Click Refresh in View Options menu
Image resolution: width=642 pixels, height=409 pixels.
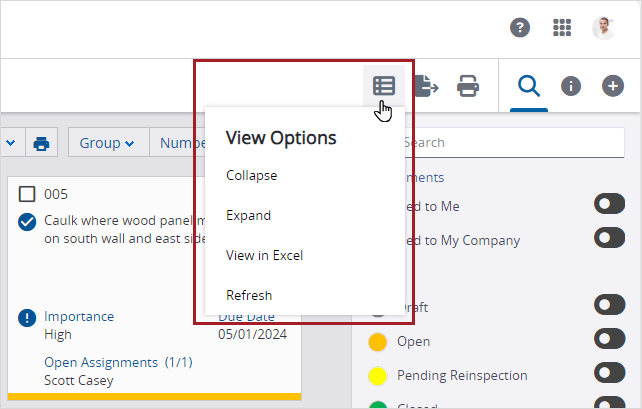(249, 295)
